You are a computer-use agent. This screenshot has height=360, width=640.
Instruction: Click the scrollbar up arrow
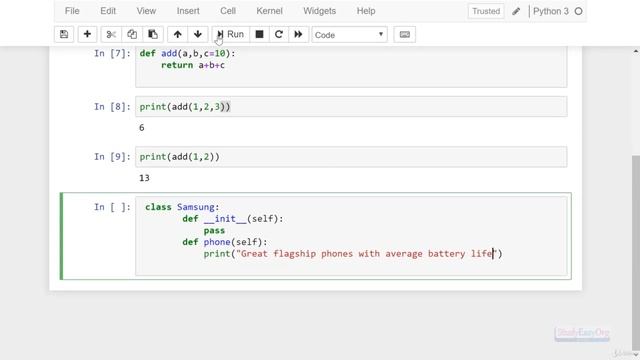coord(636,51)
